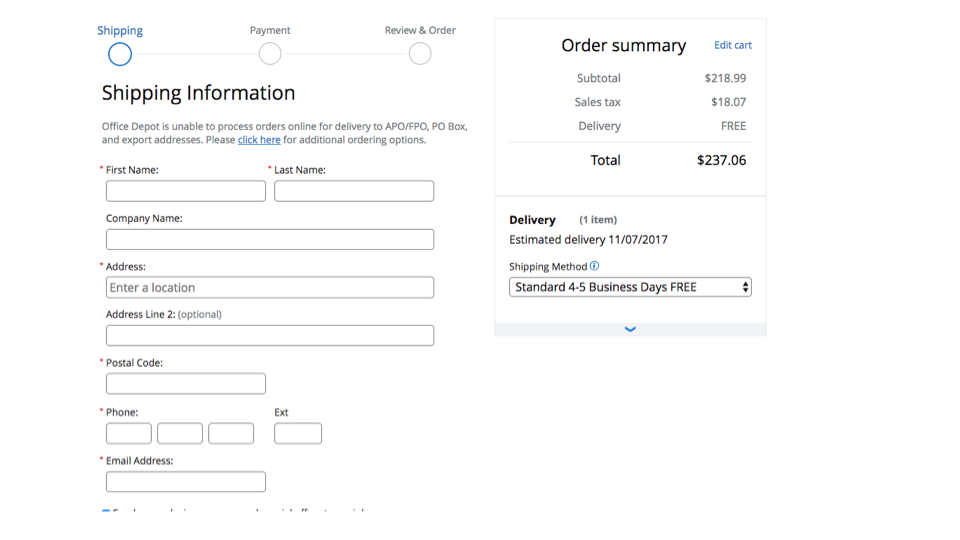Click the Shipping Method info icon
Viewport: 960px width, 540px height.
coord(595,266)
